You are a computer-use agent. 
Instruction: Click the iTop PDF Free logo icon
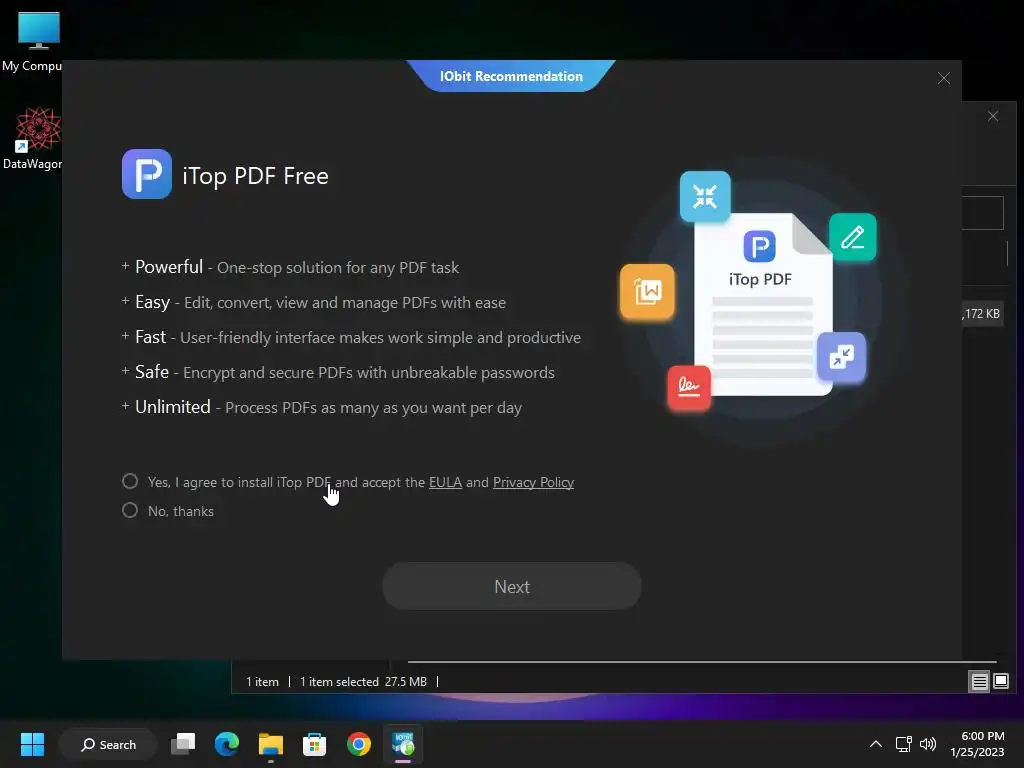click(x=147, y=174)
